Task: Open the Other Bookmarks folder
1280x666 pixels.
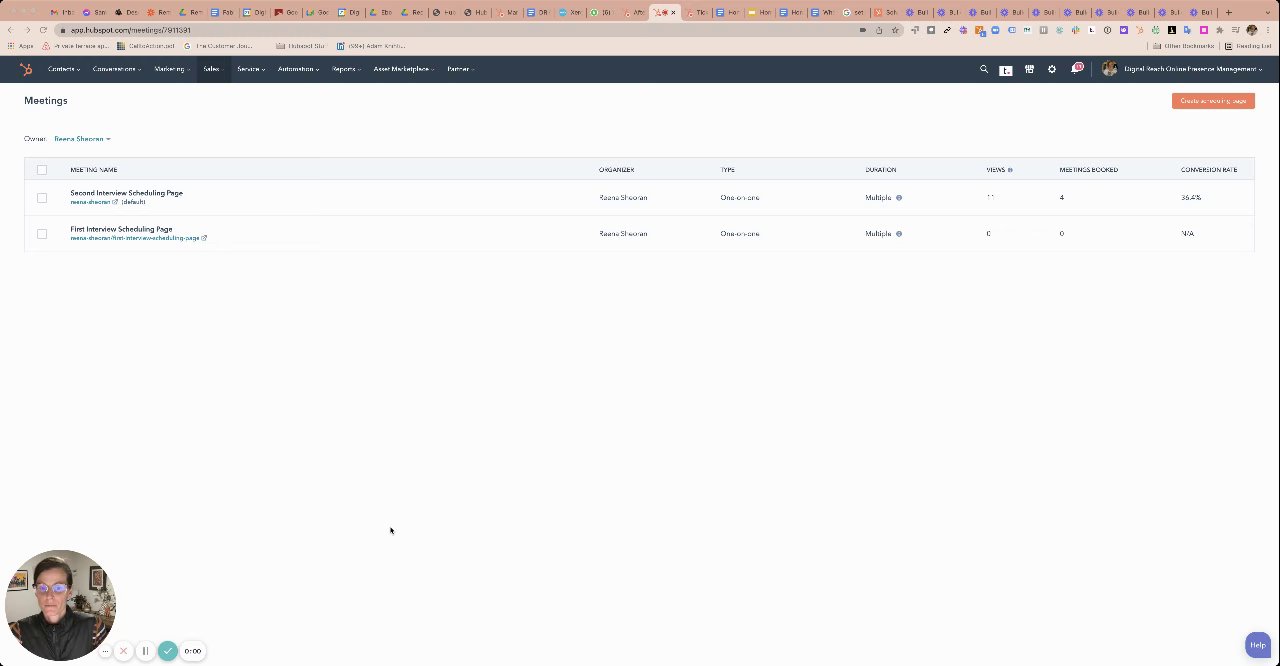Action: point(1184,46)
